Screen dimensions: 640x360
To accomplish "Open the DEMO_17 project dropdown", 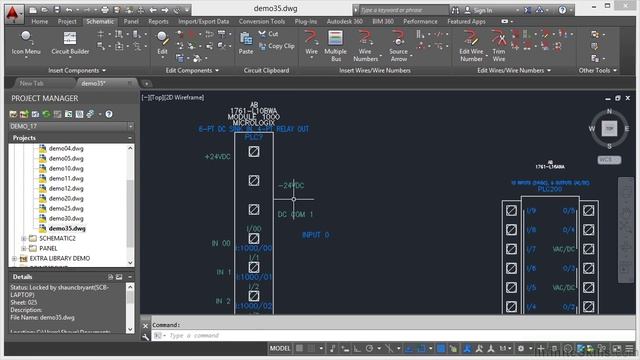I will pos(130,127).
